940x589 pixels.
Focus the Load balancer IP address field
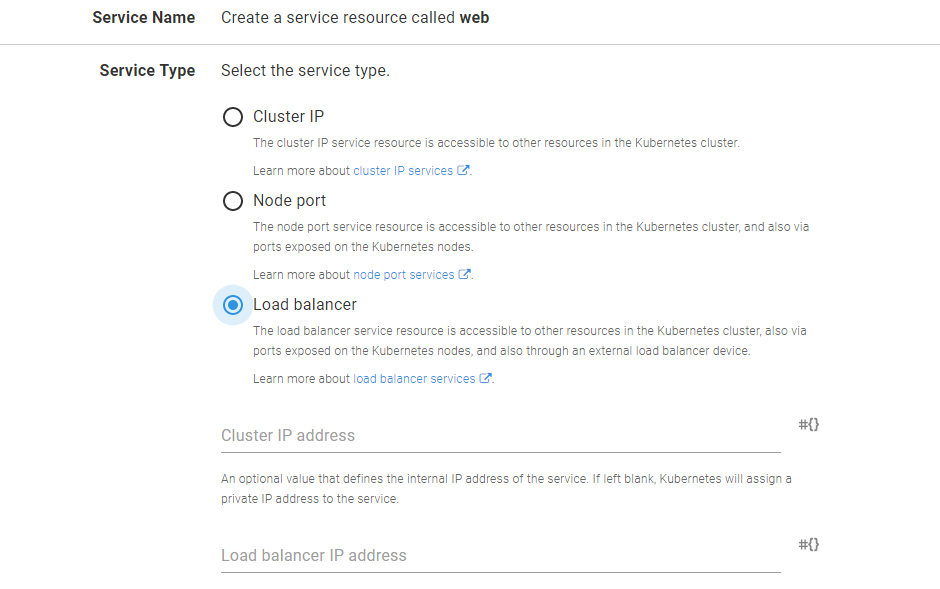pos(500,556)
